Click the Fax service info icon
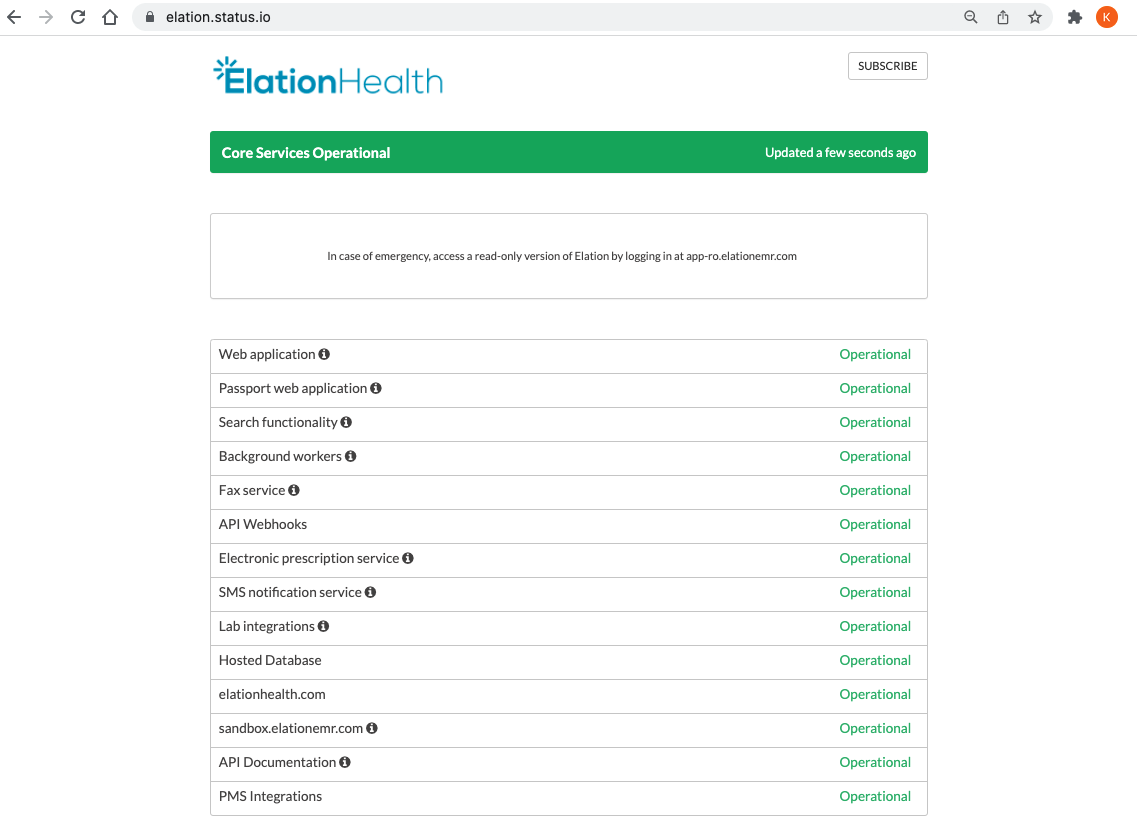Image resolution: width=1137 pixels, height=825 pixels. click(x=293, y=489)
